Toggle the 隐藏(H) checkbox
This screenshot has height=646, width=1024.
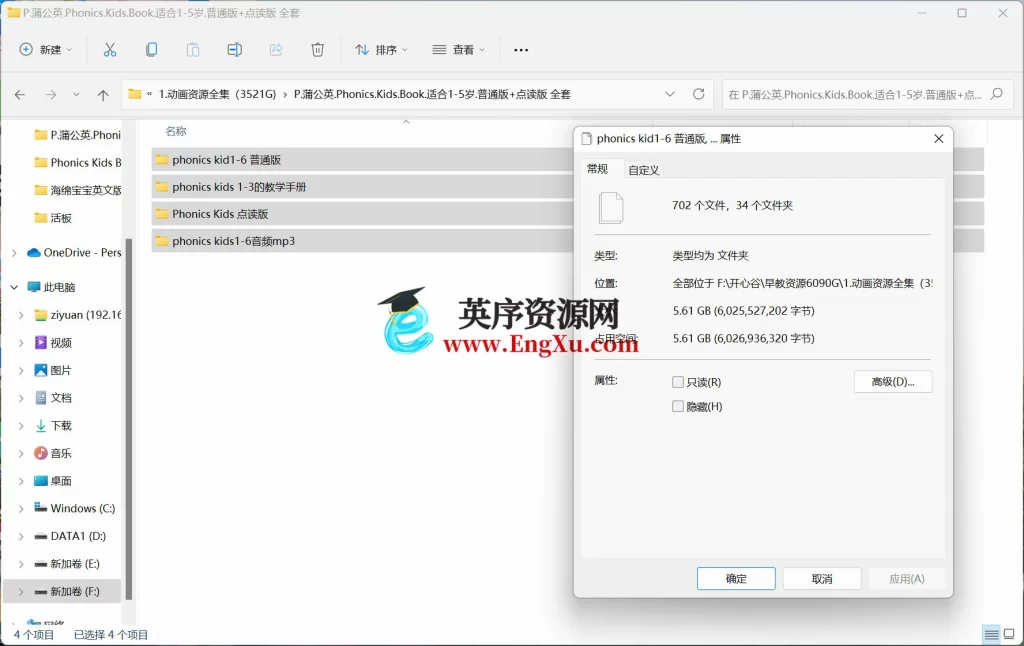coord(678,406)
